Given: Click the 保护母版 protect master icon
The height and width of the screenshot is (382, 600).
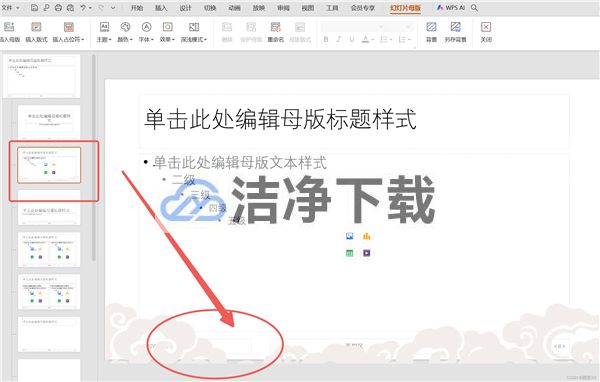Looking at the screenshot, I should point(251,32).
